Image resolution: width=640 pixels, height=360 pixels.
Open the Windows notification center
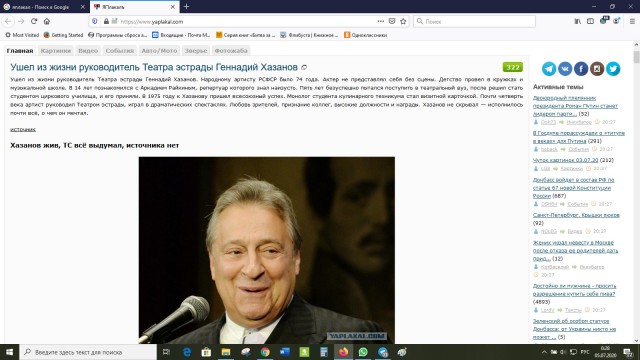(x=628, y=352)
